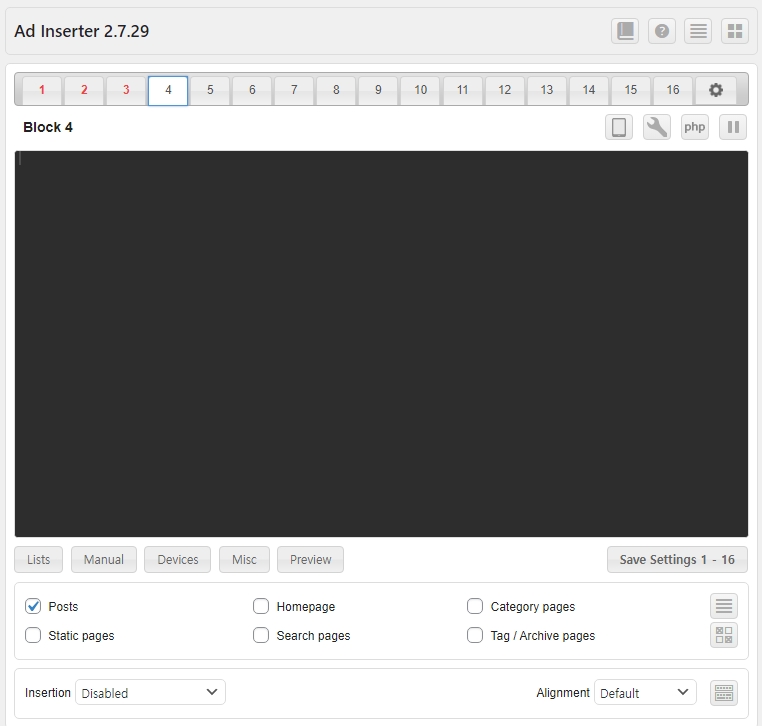Enable the Tag / Archive pages checkbox
Image resolution: width=762 pixels, height=726 pixels.
point(475,635)
